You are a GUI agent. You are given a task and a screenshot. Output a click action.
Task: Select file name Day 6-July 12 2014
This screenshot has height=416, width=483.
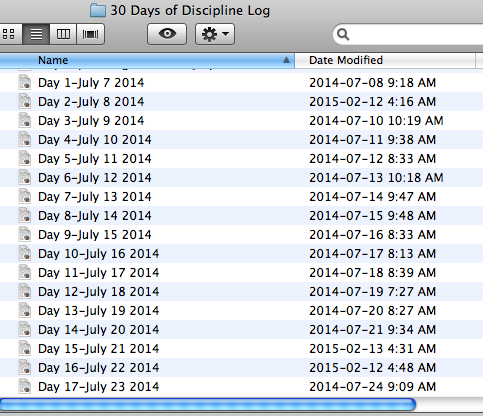pyautogui.click(x=95, y=178)
